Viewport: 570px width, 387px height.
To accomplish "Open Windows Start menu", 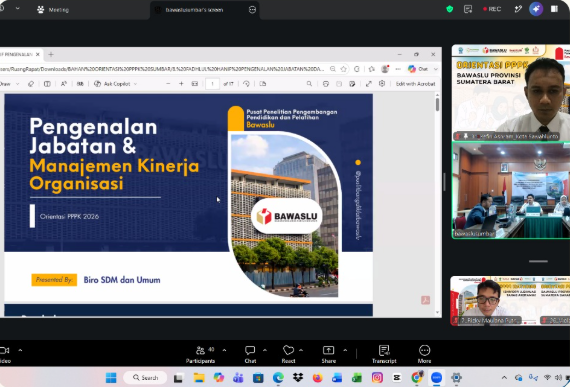I will pyautogui.click(x=111, y=378).
